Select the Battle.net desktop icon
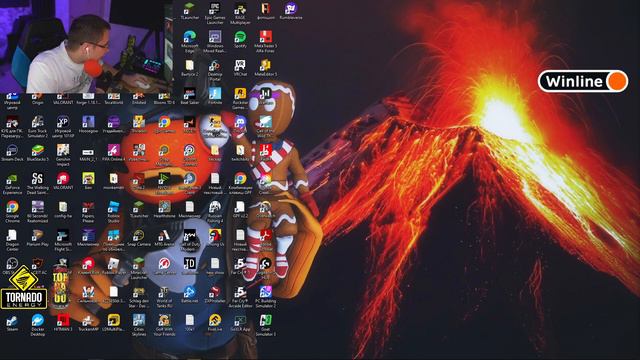The width and height of the screenshot is (640, 360). pos(189,294)
